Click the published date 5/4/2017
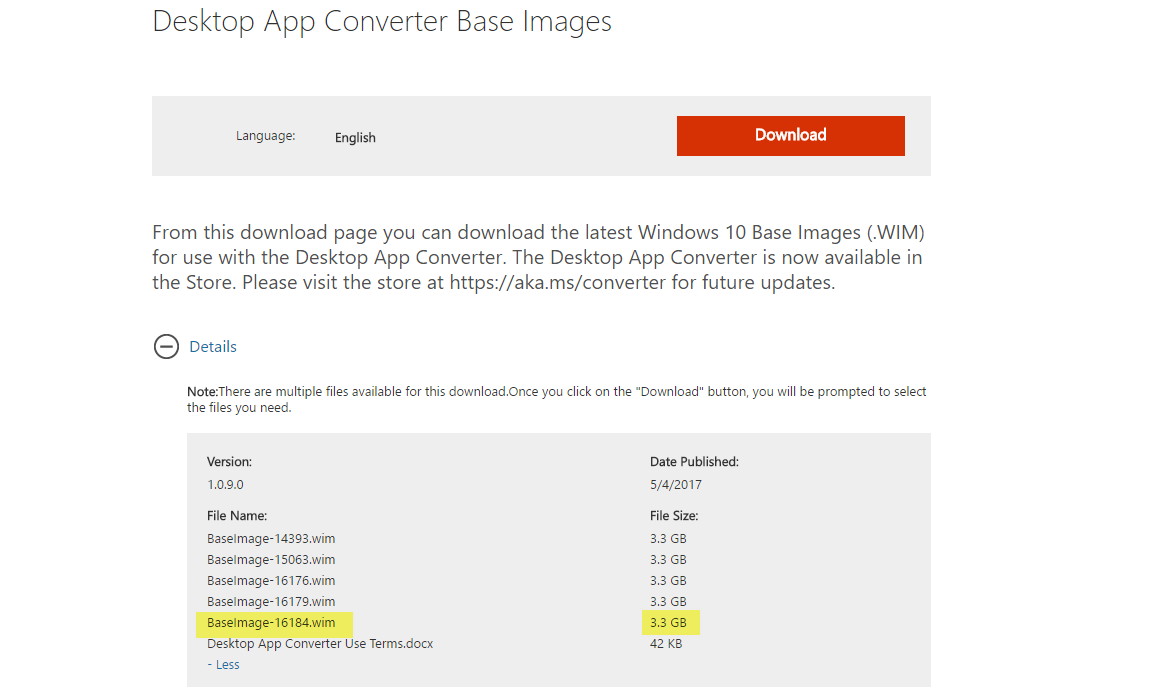 pyautogui.click(x=676, y=484)
